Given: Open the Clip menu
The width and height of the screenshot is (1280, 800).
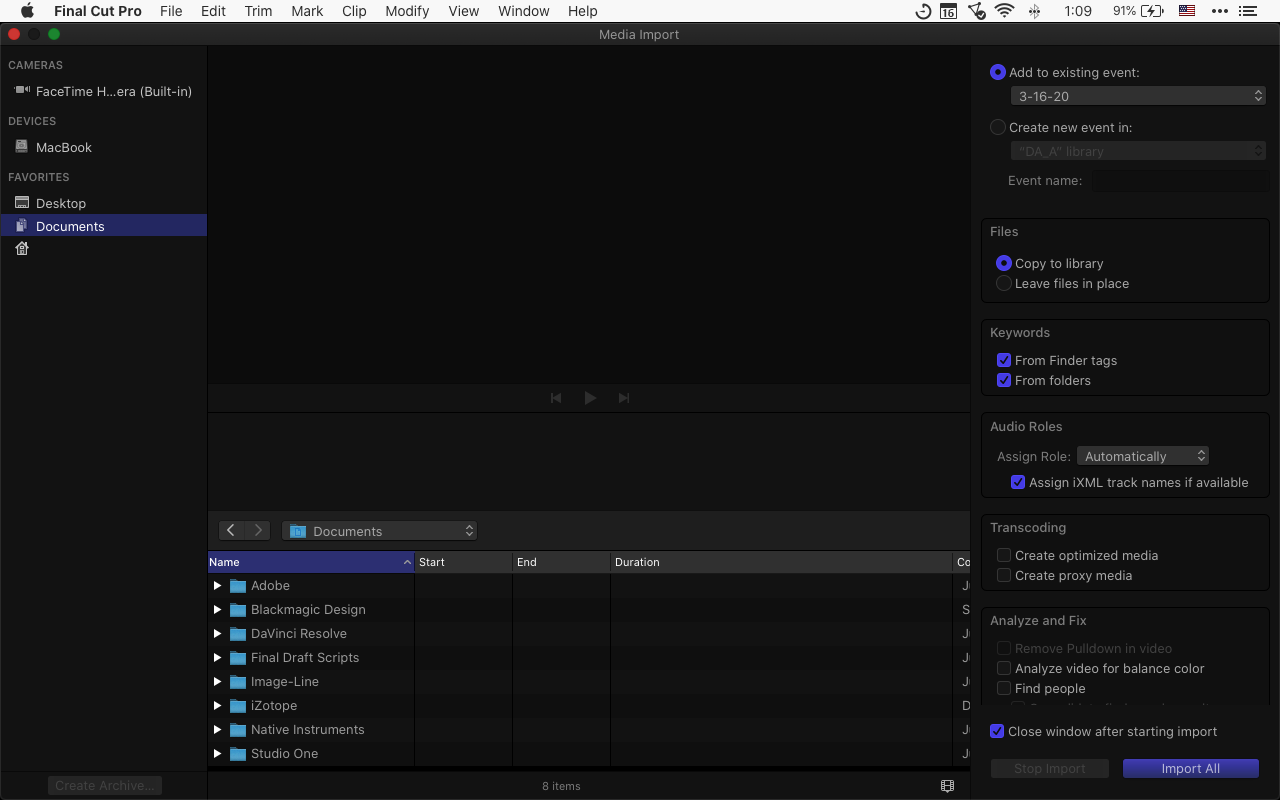Looking at the screenshot, I should [354, 11].
